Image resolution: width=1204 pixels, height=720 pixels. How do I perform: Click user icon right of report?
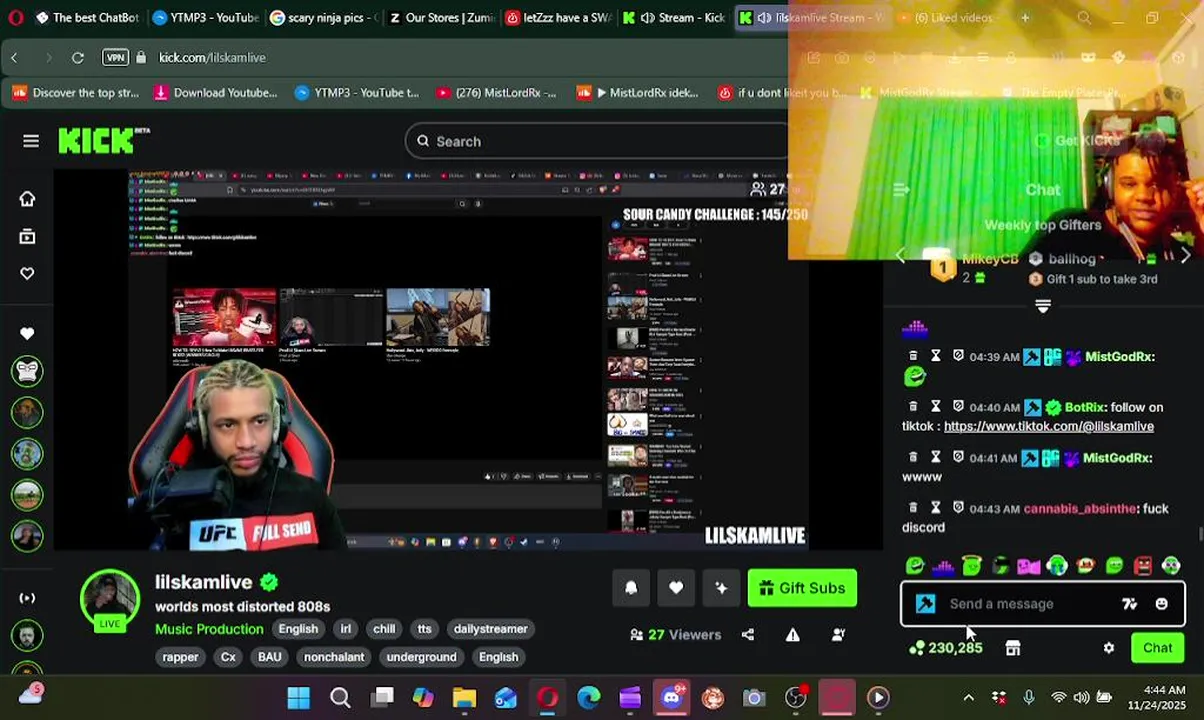pyautogui.click(x=838, y=635)
